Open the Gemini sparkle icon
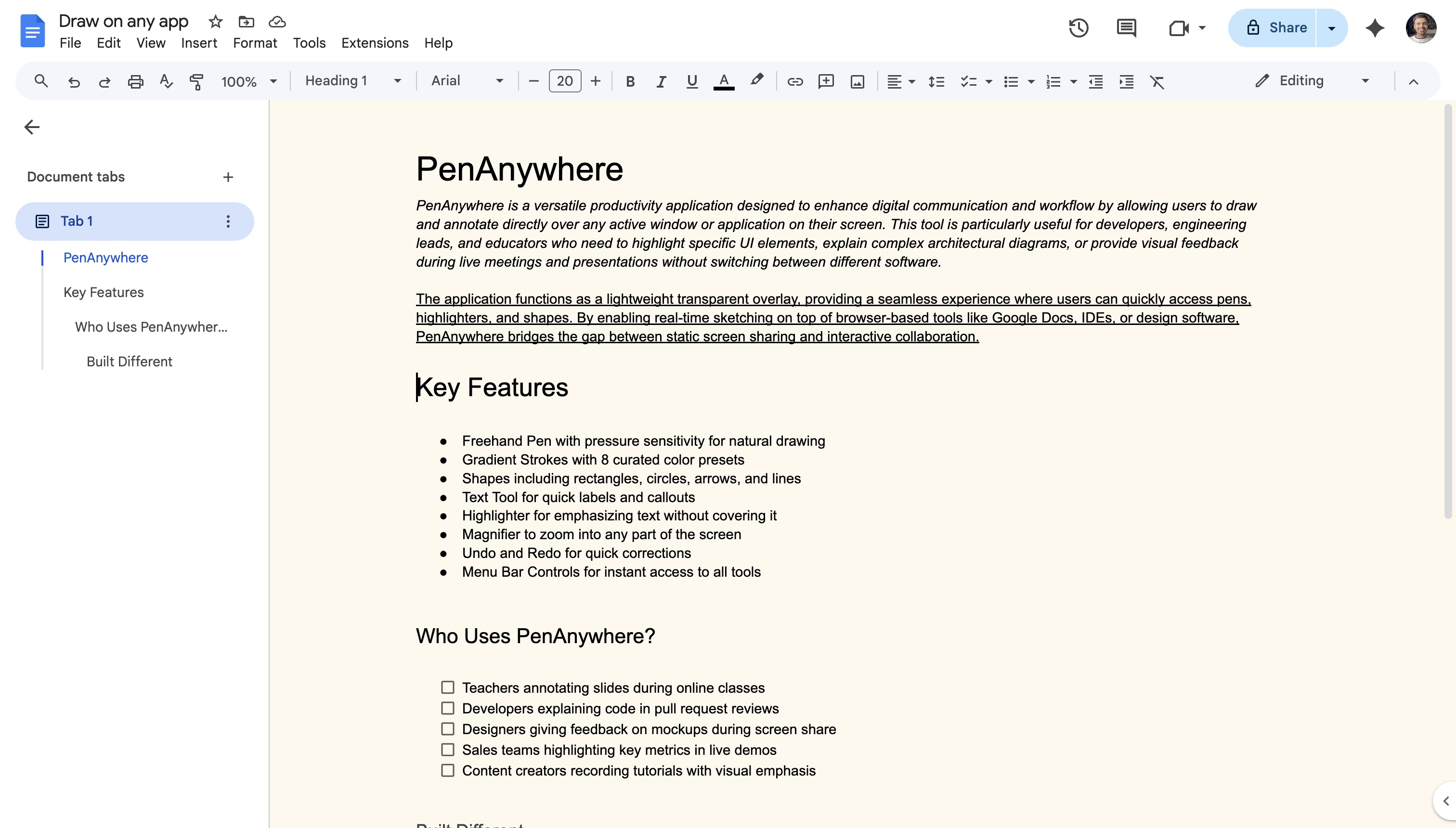1456x828 pixels. click(x=1375, y=28)
